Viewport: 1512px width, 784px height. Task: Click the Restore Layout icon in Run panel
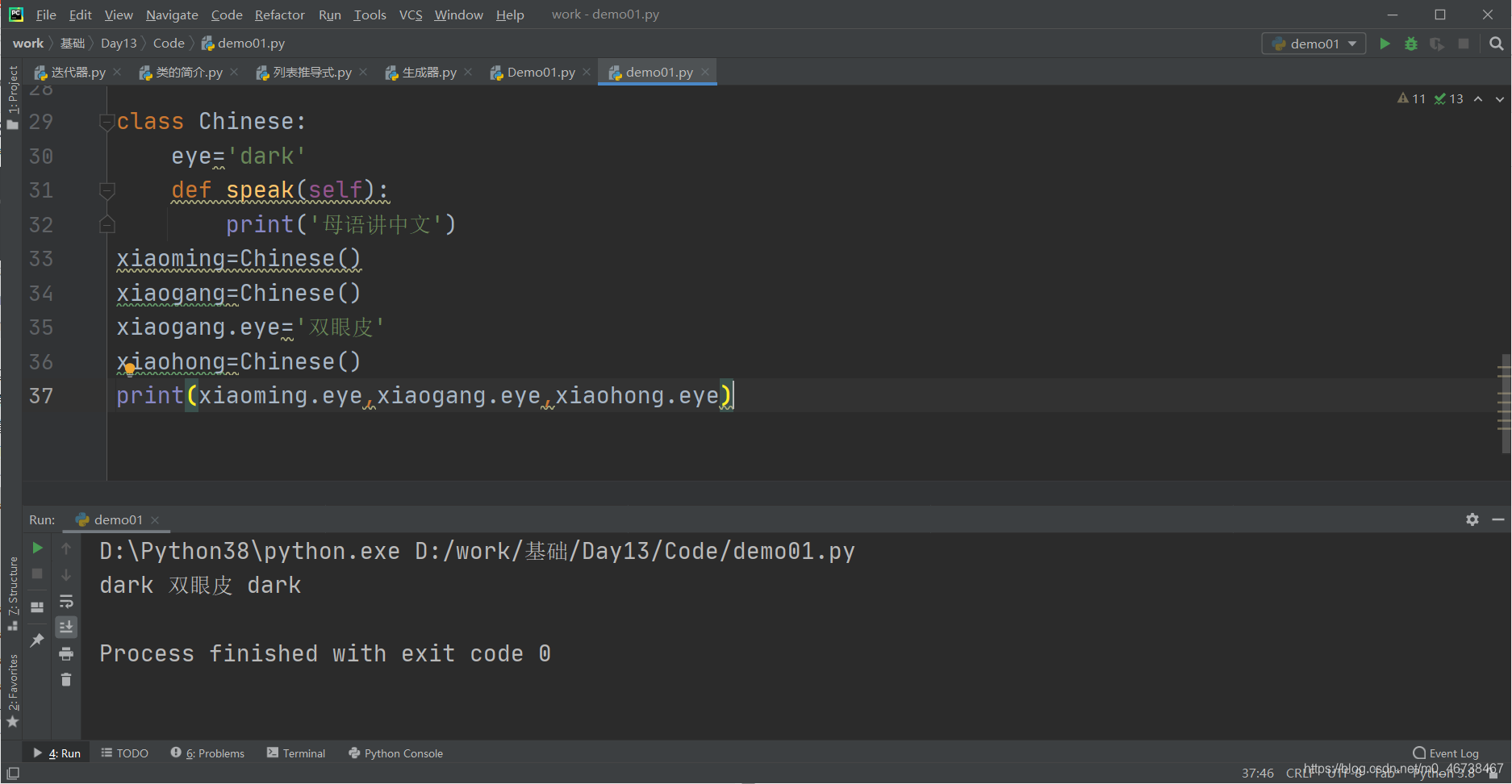click(x=37, y=607)
